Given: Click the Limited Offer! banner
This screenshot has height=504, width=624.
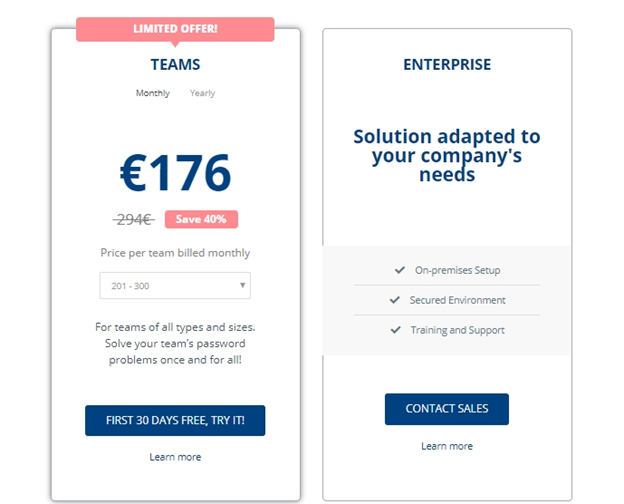Looking at the screenshot, I should pos(175,29).
